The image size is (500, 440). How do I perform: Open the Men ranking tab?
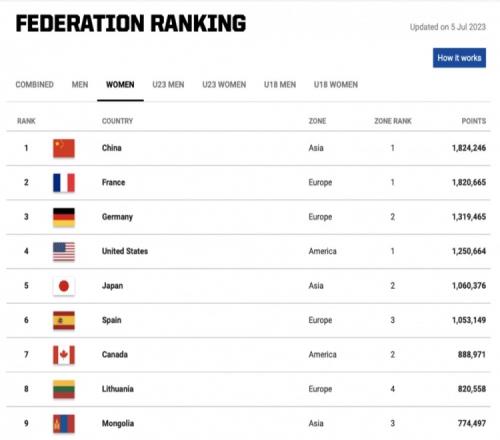(80, 85)
